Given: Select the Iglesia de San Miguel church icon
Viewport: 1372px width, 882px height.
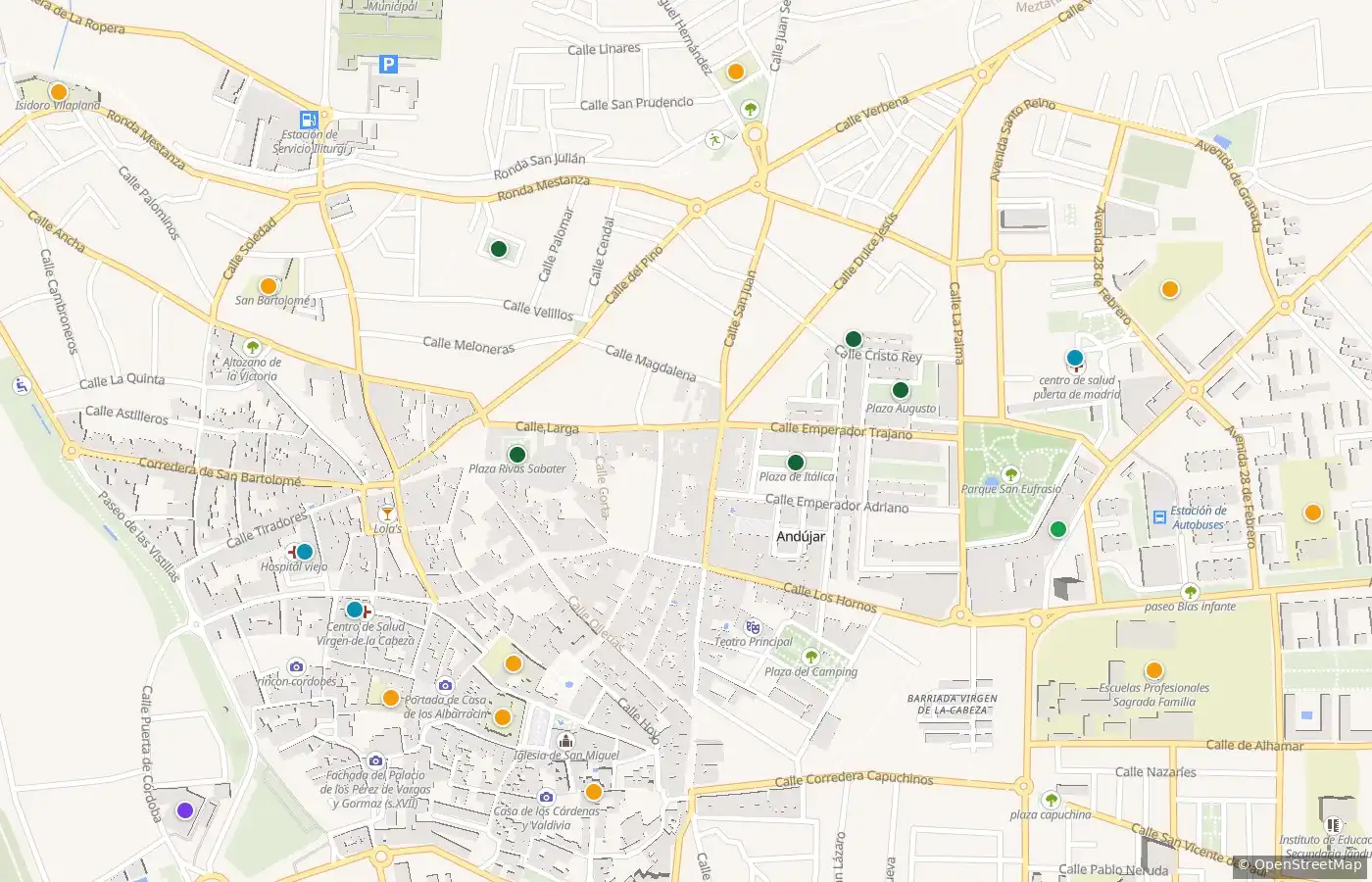Looking at the screenshot, I should pyautogui.click(x=565, y=740).
